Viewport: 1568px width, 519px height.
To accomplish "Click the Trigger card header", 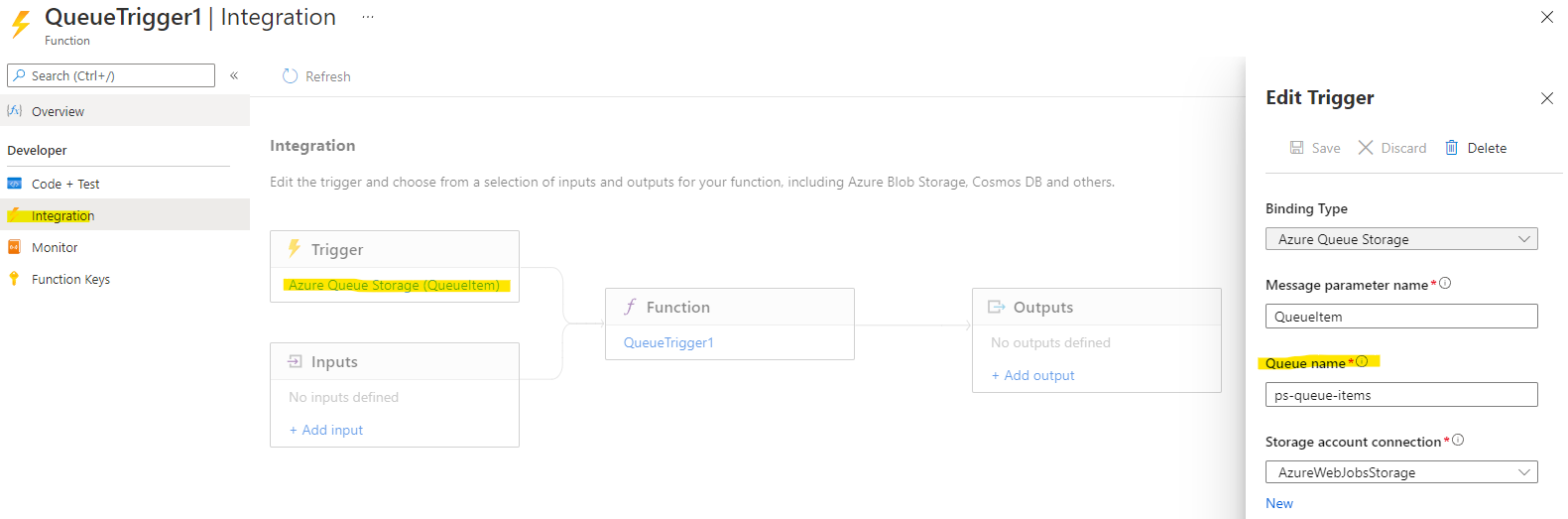I will coord(395,249).
